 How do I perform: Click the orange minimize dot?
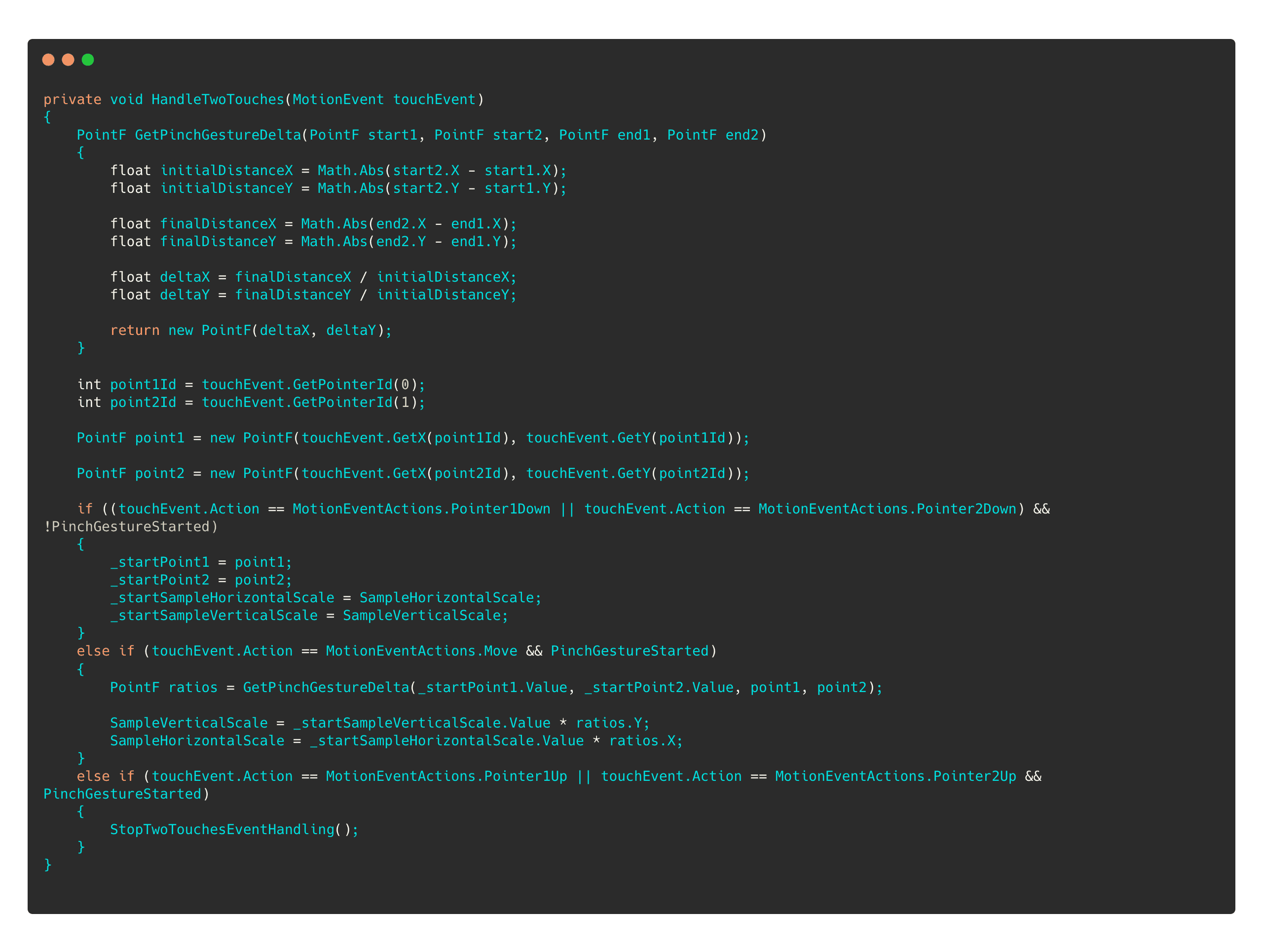[x=68, y=60]
